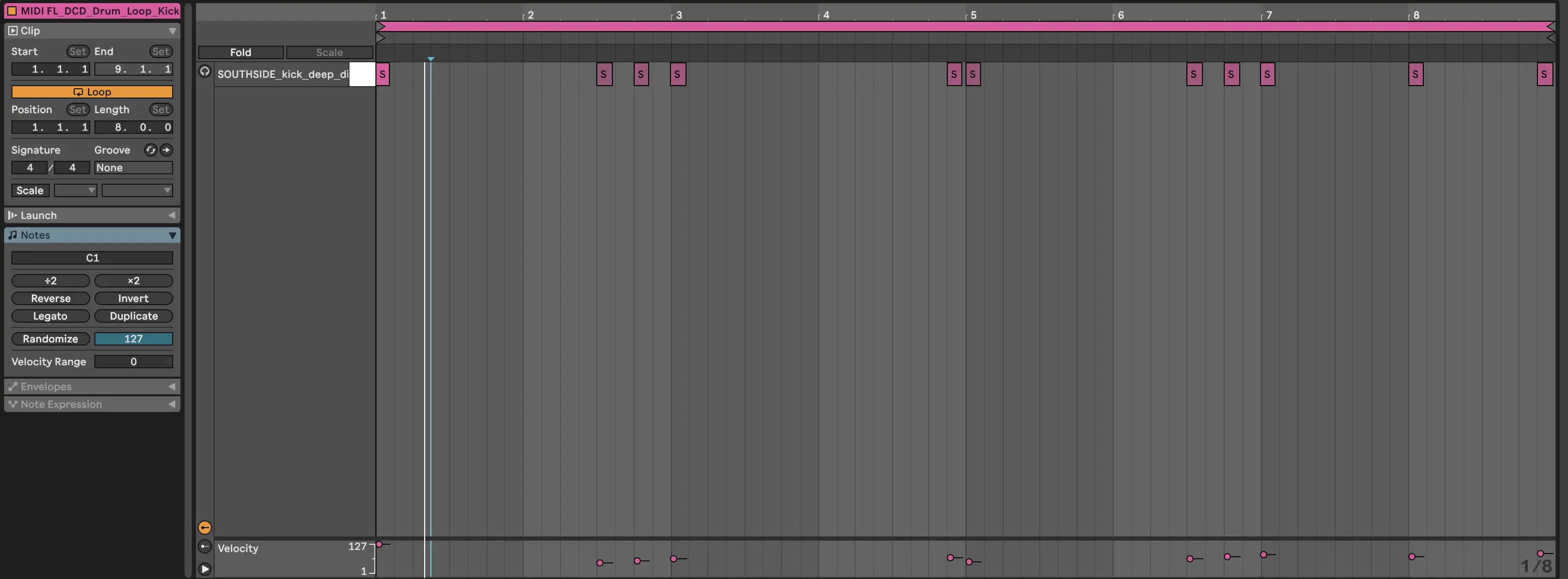Click the commit groove arrow icon
The height and width of the screenshot is (579, 1568).
click(x=166, y=150)
